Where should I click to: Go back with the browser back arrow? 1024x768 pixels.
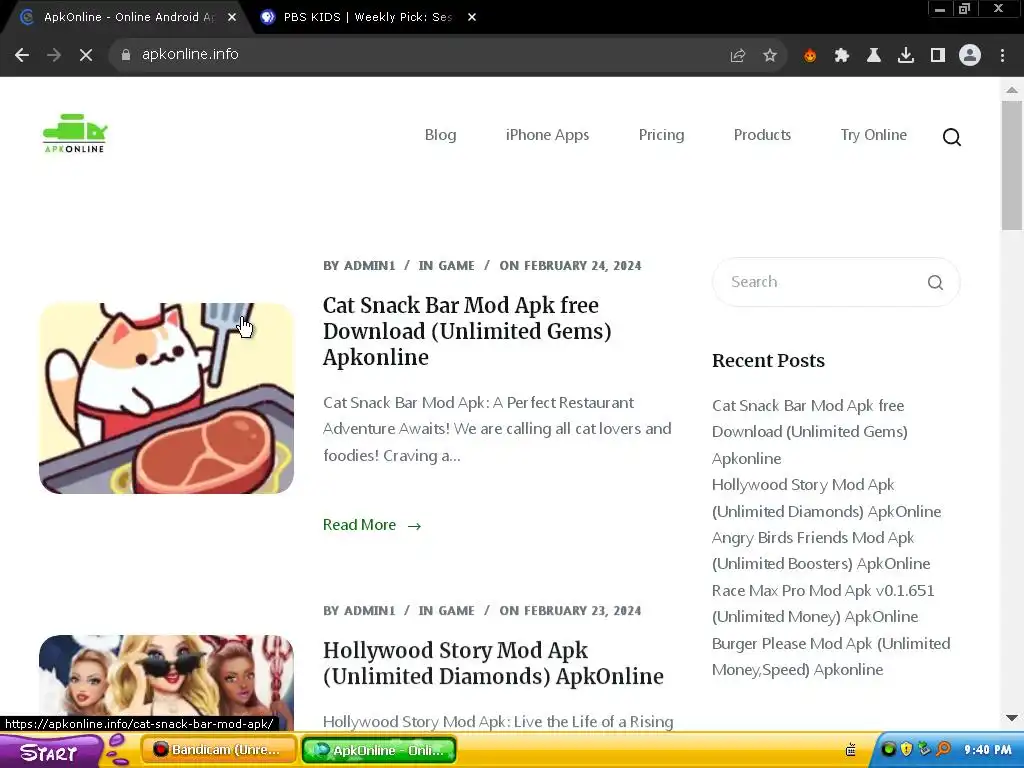(22, 55)
